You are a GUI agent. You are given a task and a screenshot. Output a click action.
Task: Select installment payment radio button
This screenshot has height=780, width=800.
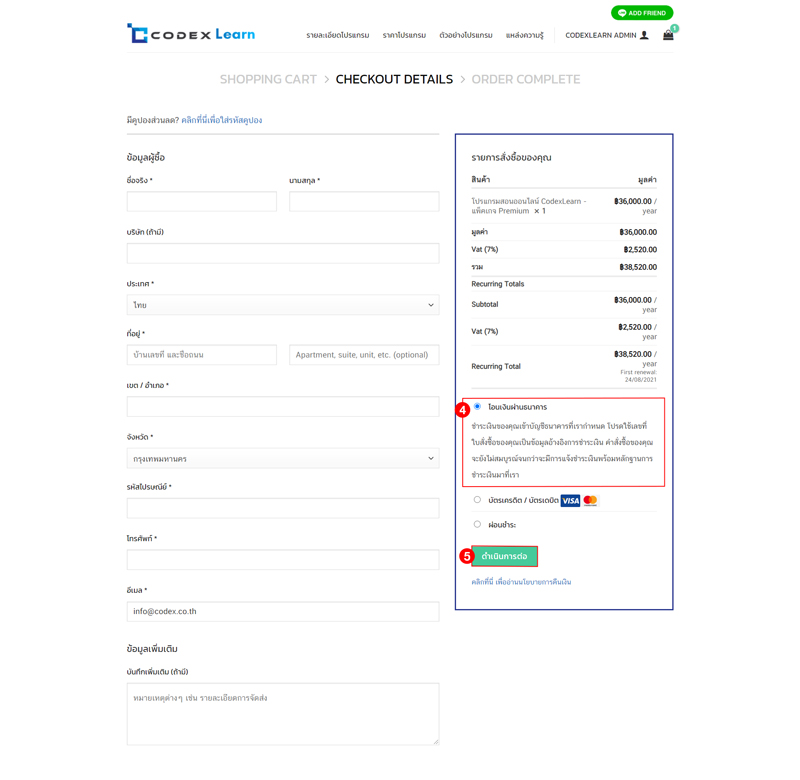477,524
